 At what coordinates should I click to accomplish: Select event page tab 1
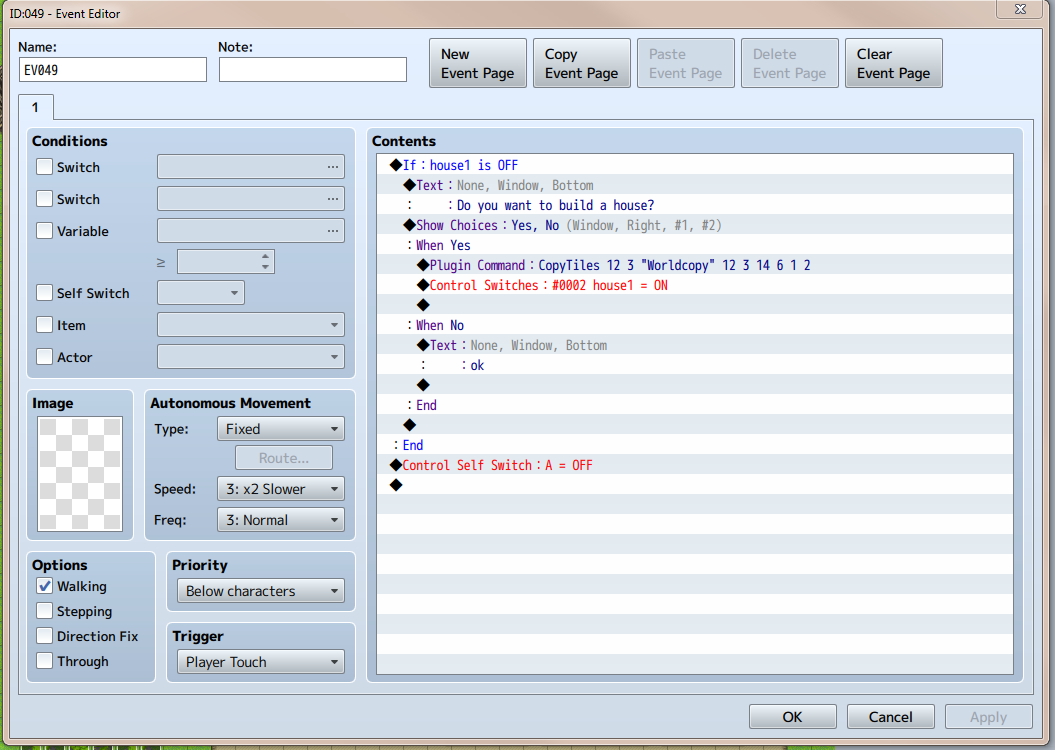pyautogui.click(x=36, y=108)
